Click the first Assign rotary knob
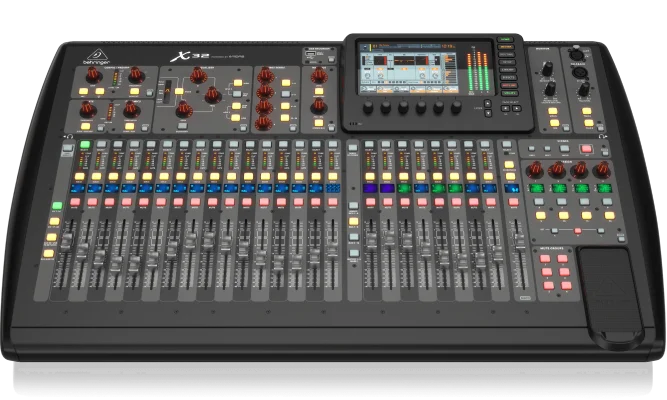The image size is (667, 400). [535, 170]
